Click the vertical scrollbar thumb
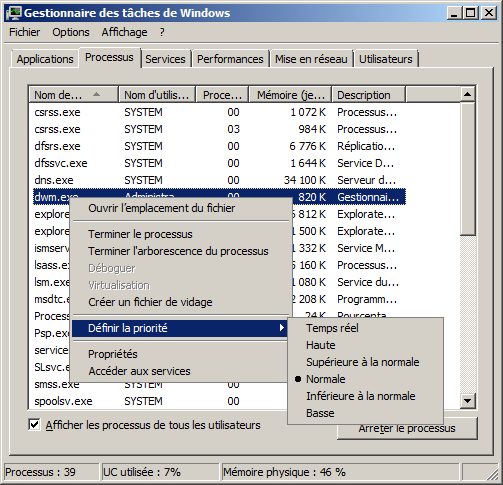The width and height of the screenshot is (503, 485). click(467, 169)
